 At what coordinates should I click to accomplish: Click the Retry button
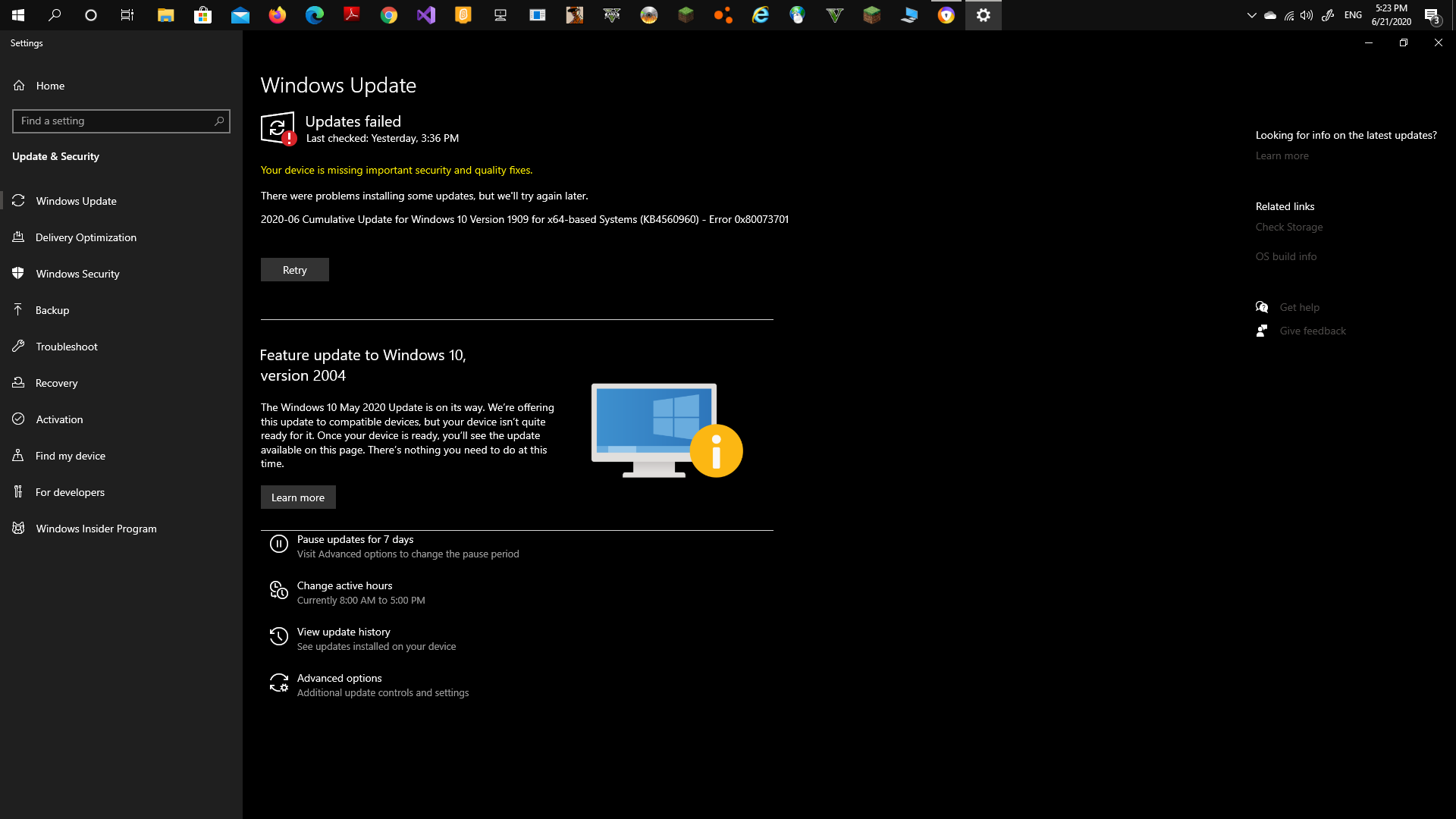(x=295, y=270)
